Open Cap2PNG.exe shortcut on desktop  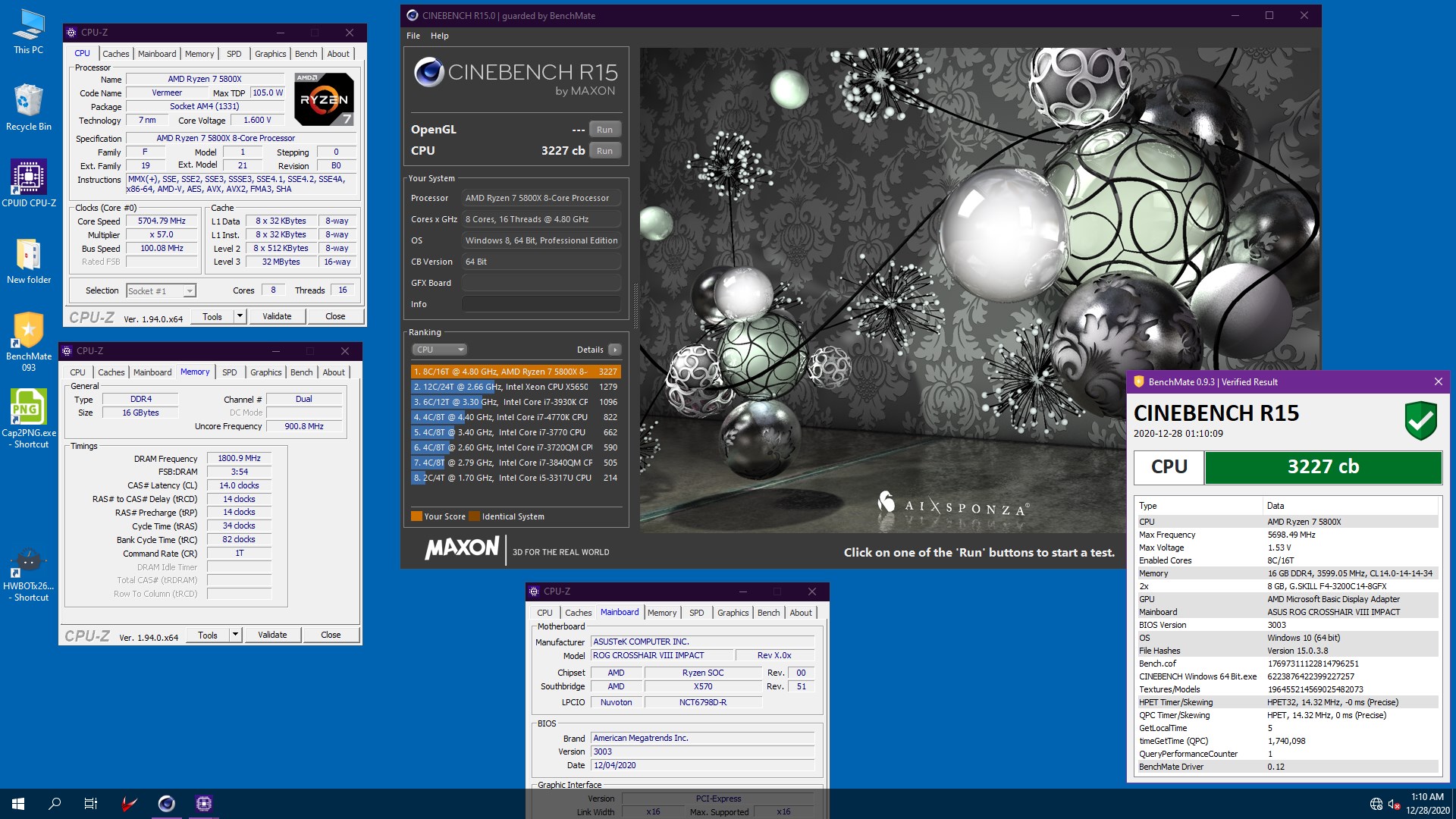pos(29,419)
